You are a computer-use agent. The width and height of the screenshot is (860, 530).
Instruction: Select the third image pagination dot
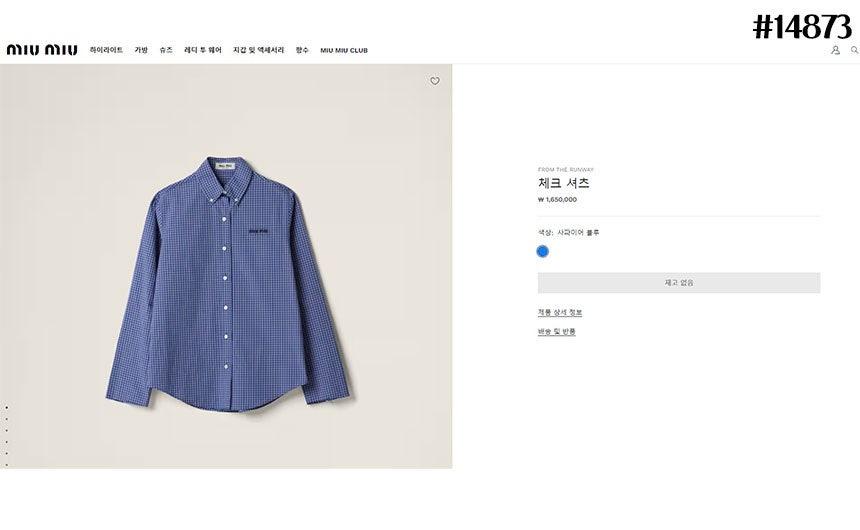(7, 431)
